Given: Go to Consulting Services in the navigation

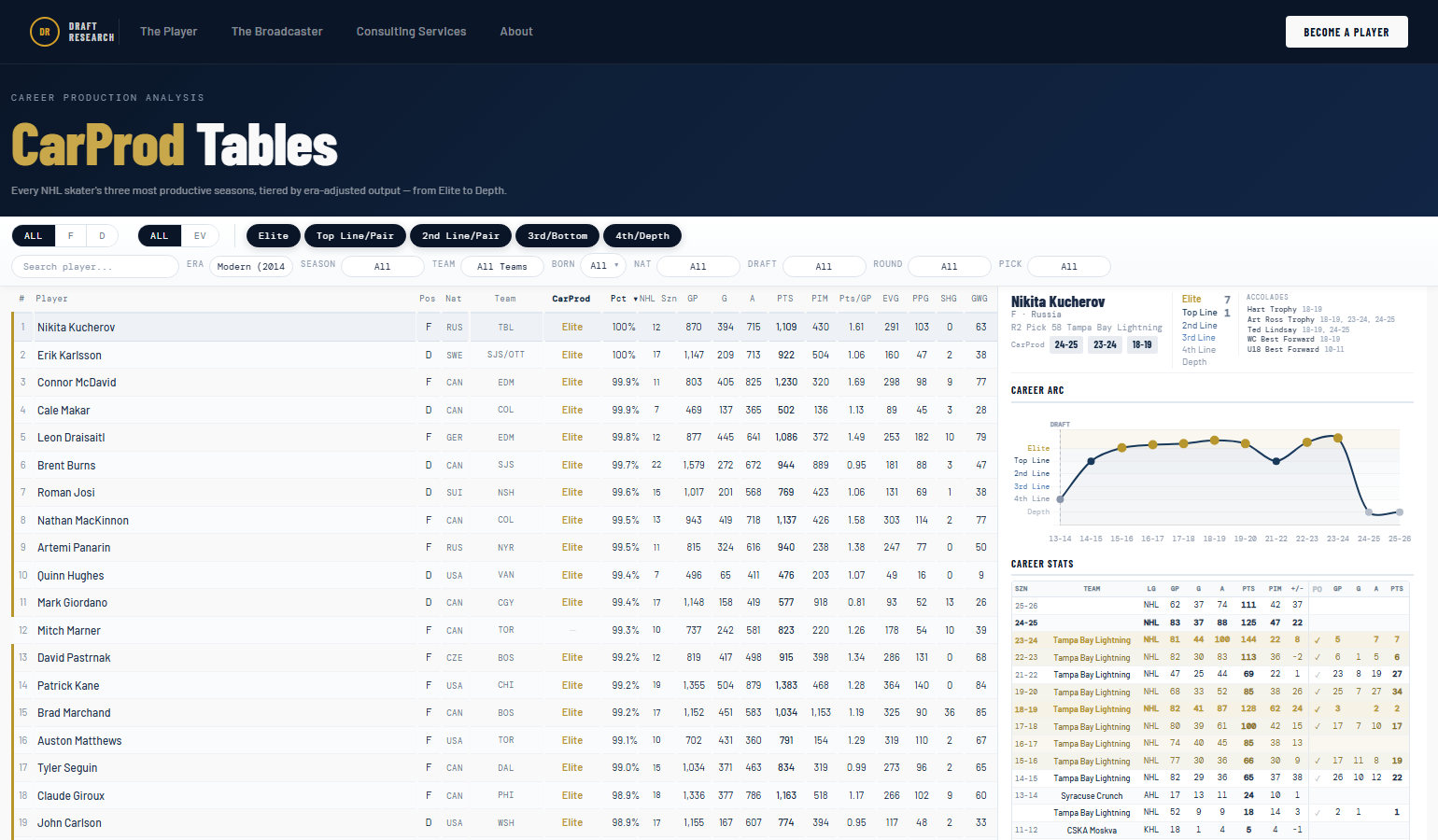Looking at the screenshot, I should click(411, 32).
